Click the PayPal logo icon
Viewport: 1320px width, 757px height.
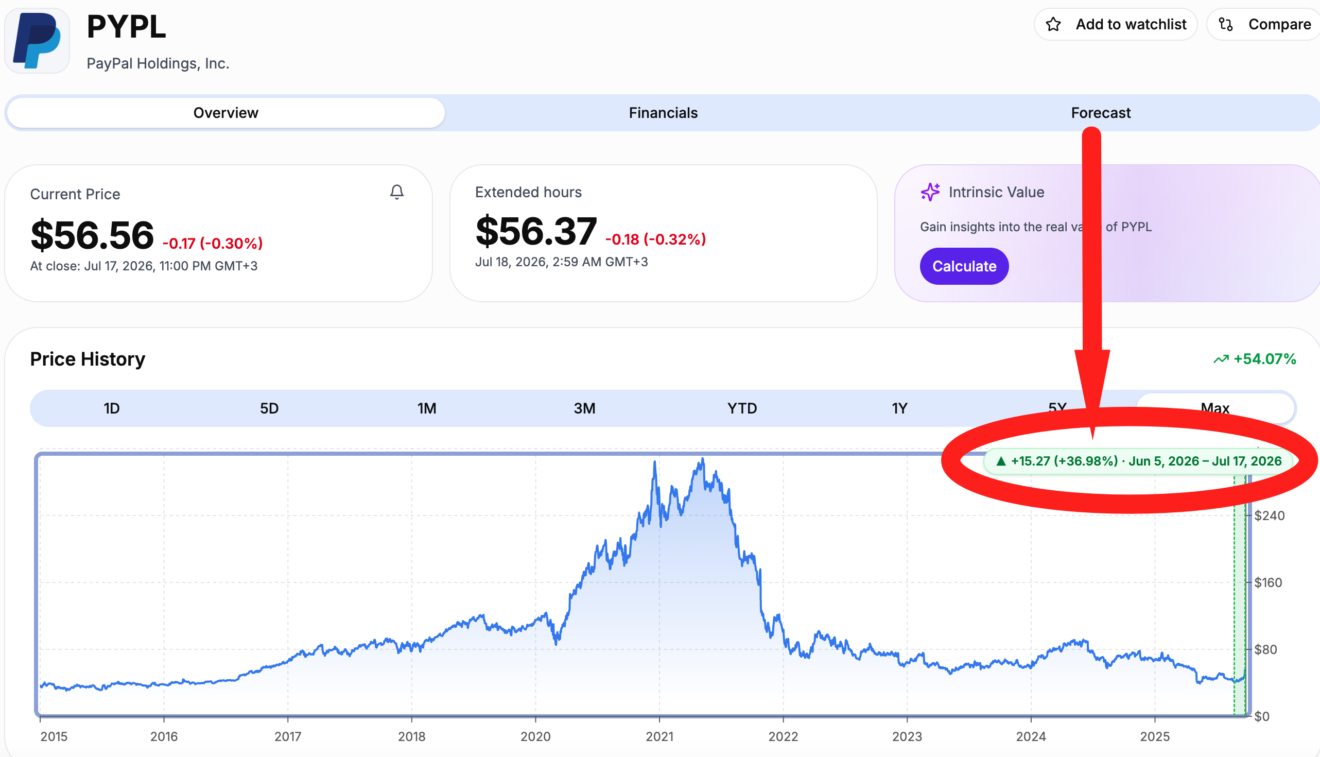[37, 41]
